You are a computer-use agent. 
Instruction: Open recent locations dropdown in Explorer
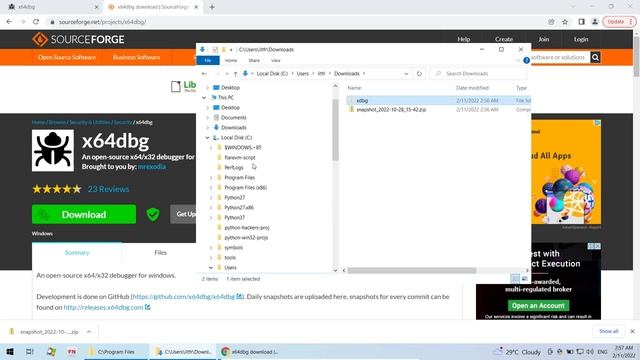coord(227,73)
